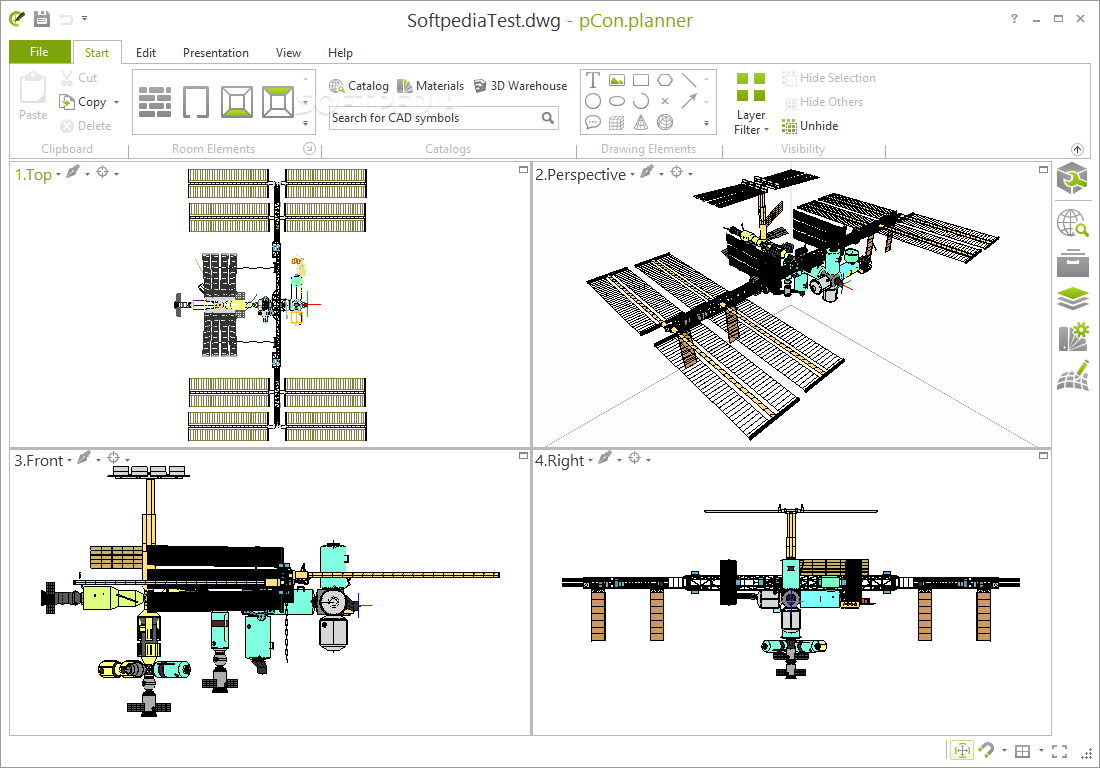Viewport: 1100px width, 768px height.
Task: Open the 3D Warehouse
Action: click(x=520, y=86)
